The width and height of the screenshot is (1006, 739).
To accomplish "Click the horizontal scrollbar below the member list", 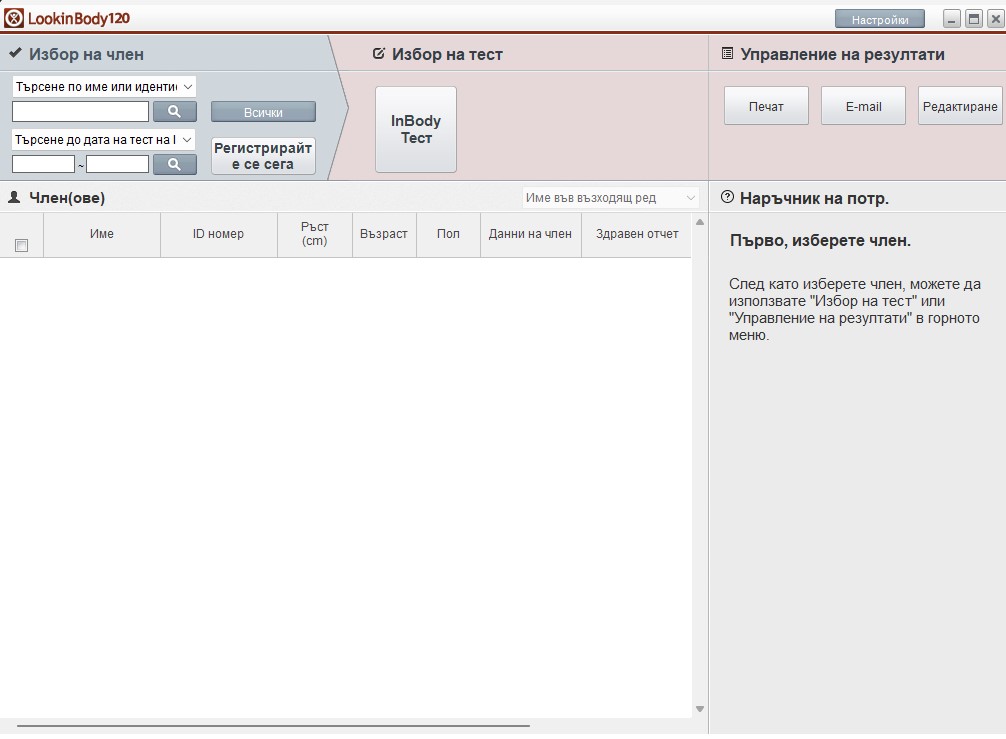I will 273,725.
